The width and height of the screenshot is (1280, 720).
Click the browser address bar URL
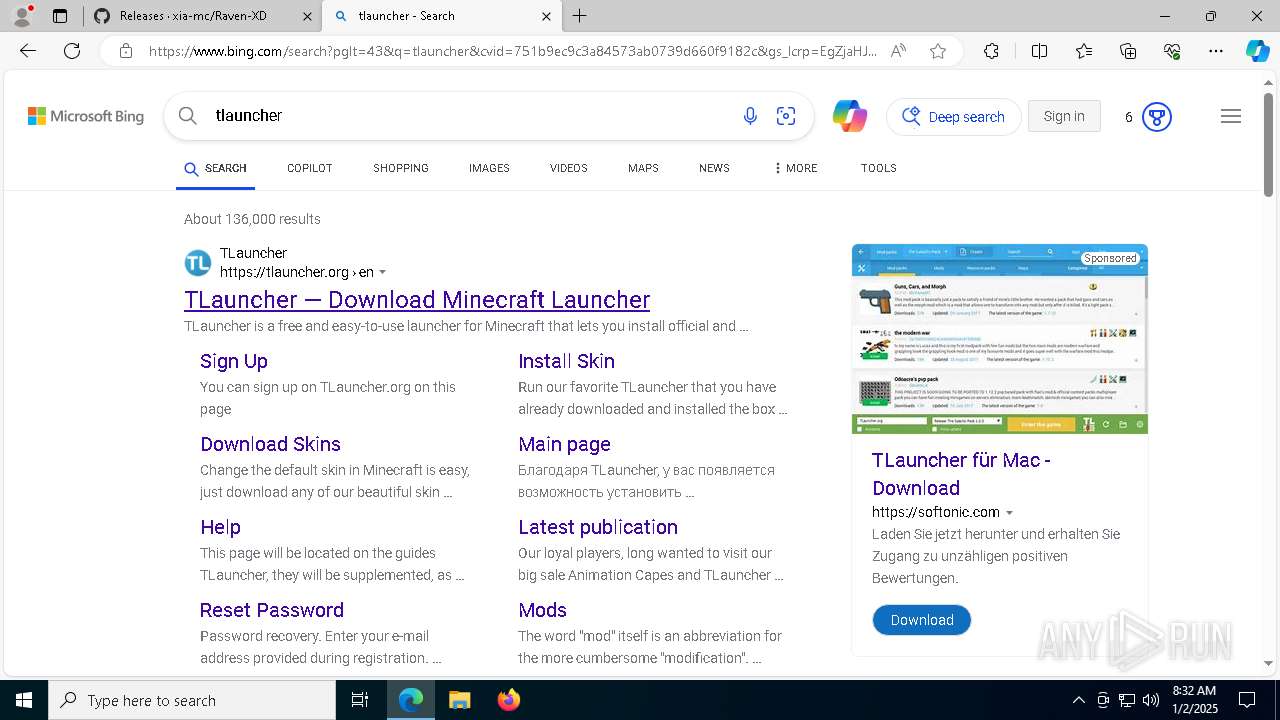(x=512, y=51)
